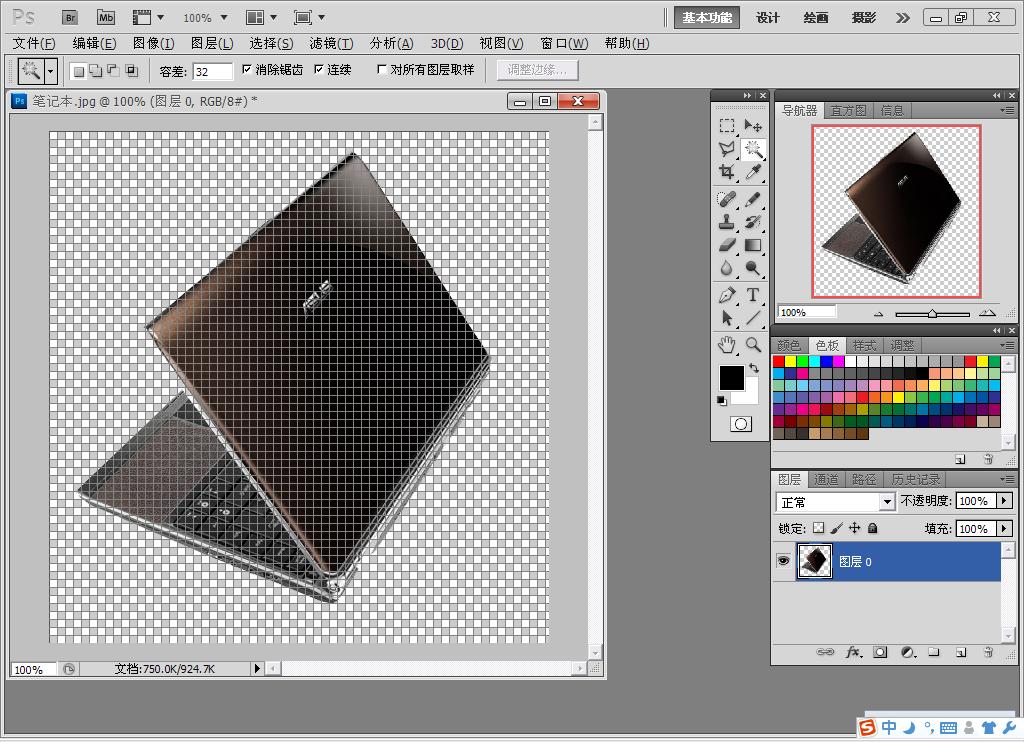Add a layer mask to layer

click(880, 652)
